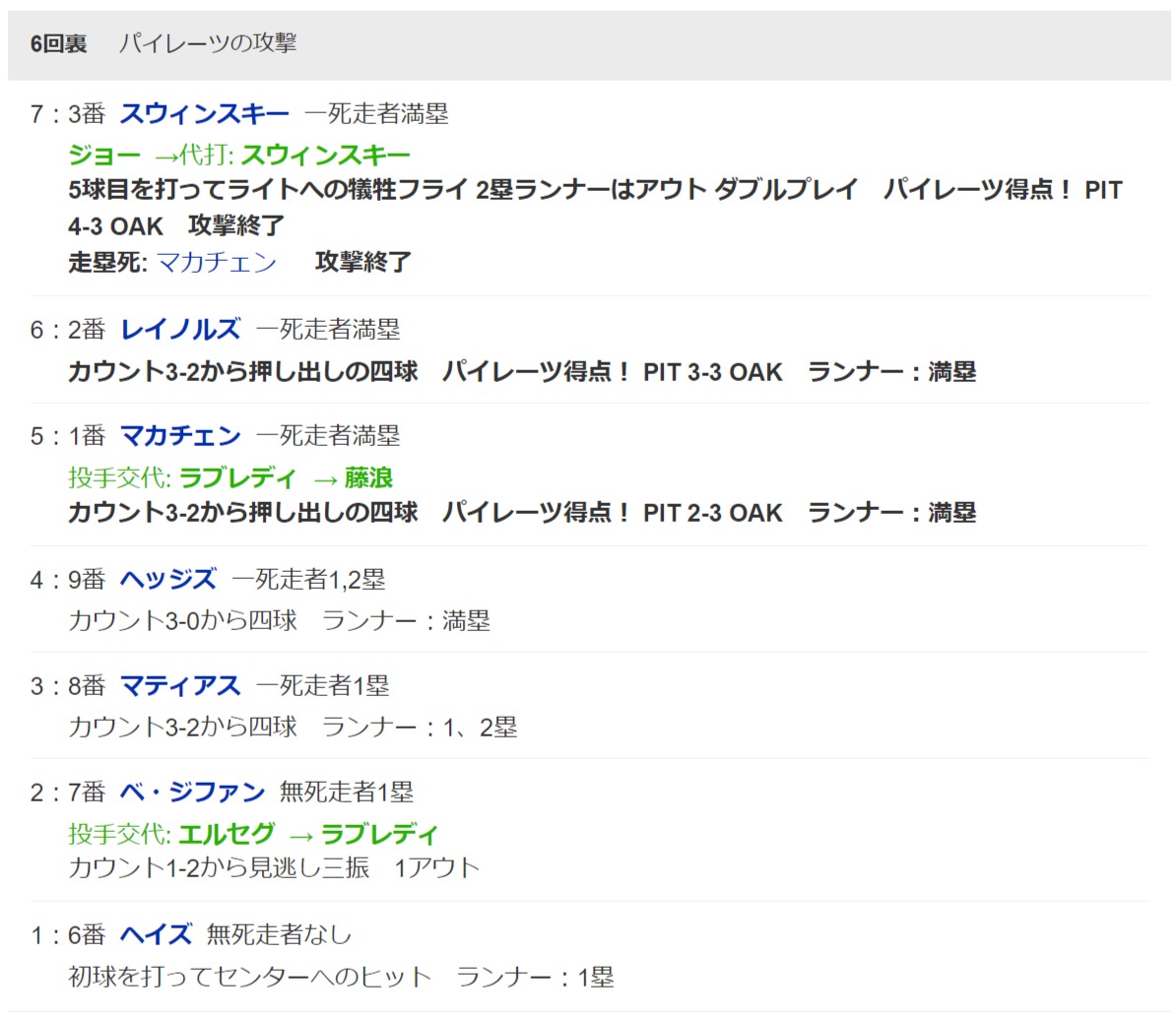1176x1017 pixels.
Task: Select 4：9番 play number label
Action: pyautogui.click(x=68, y=579)
